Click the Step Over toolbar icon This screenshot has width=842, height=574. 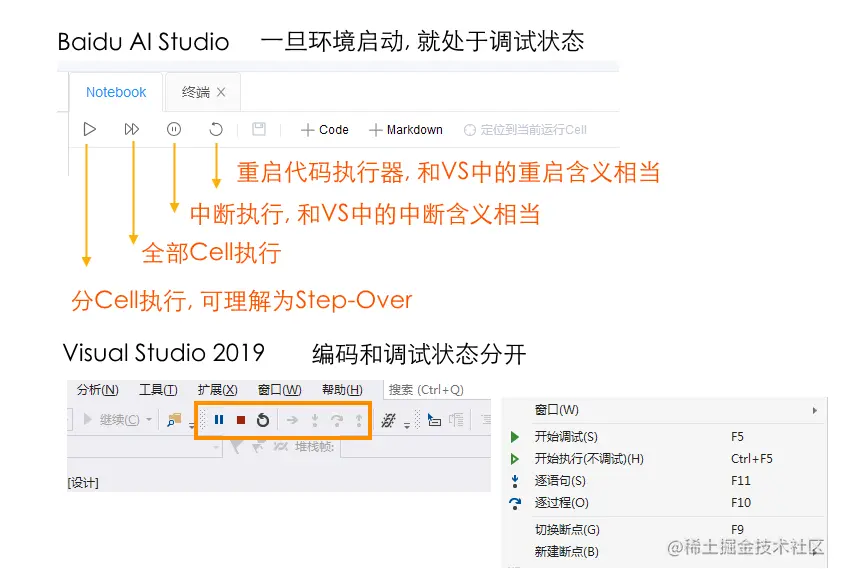[337, 420]
